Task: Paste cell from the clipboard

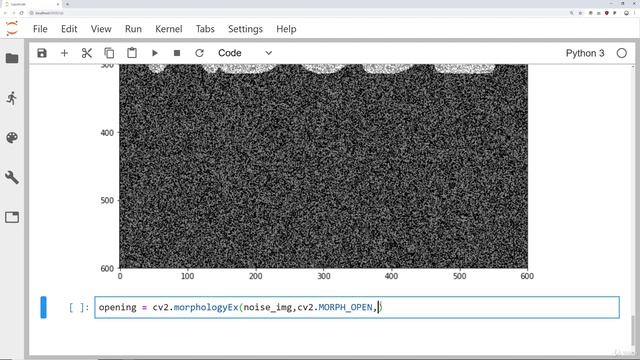Action: pos(132,53)
